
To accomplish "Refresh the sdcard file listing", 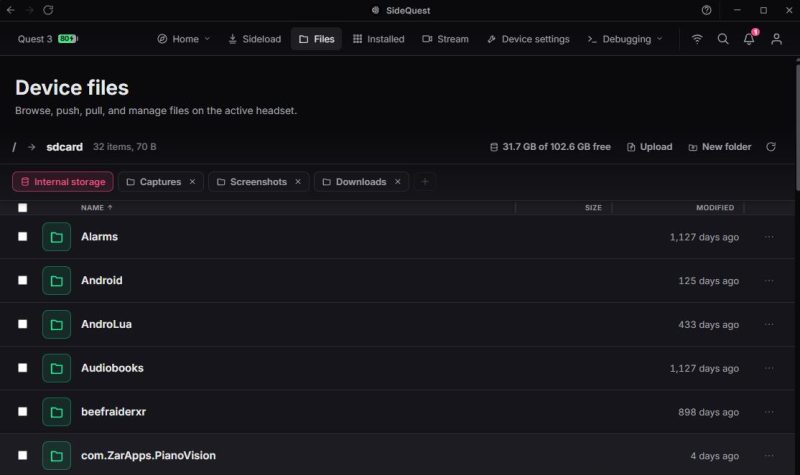I will (771, 147).
